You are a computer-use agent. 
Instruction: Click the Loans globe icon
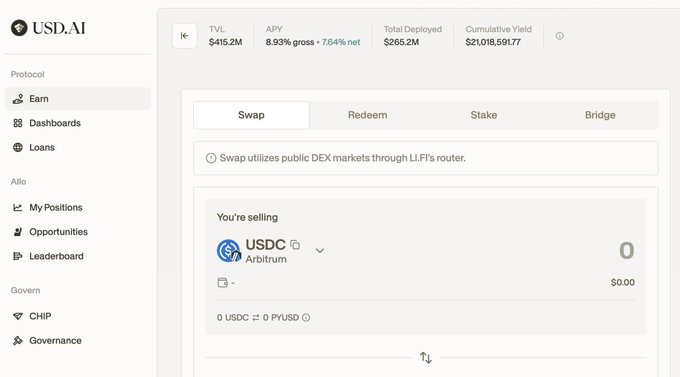pyautogui.click(x=18, y=148)
